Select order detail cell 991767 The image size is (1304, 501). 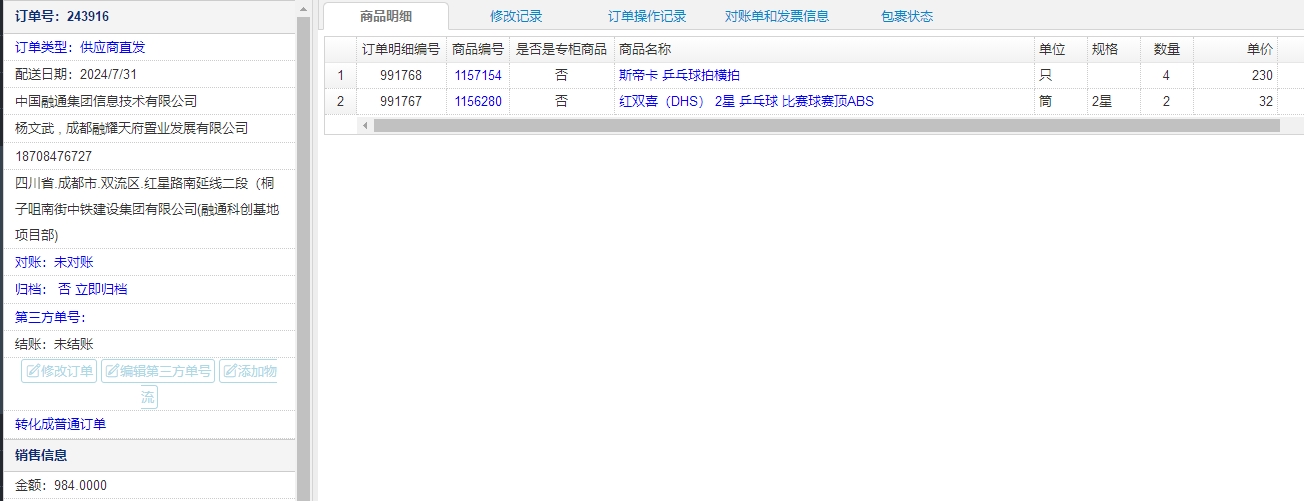pyautogui.click(x=400, y=101)
